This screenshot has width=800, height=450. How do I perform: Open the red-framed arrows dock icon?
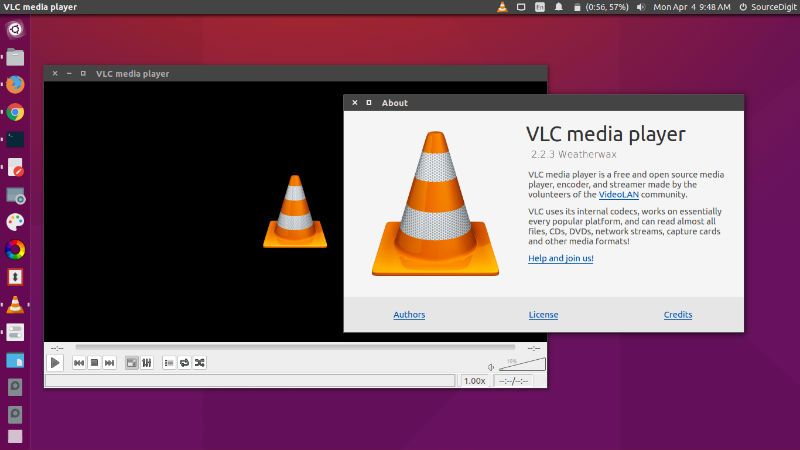click(15, 278)
